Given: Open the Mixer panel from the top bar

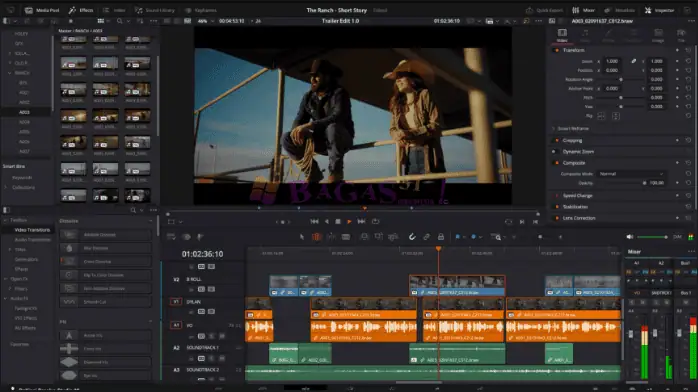Looking at the screenshot, I should point(584,10).
